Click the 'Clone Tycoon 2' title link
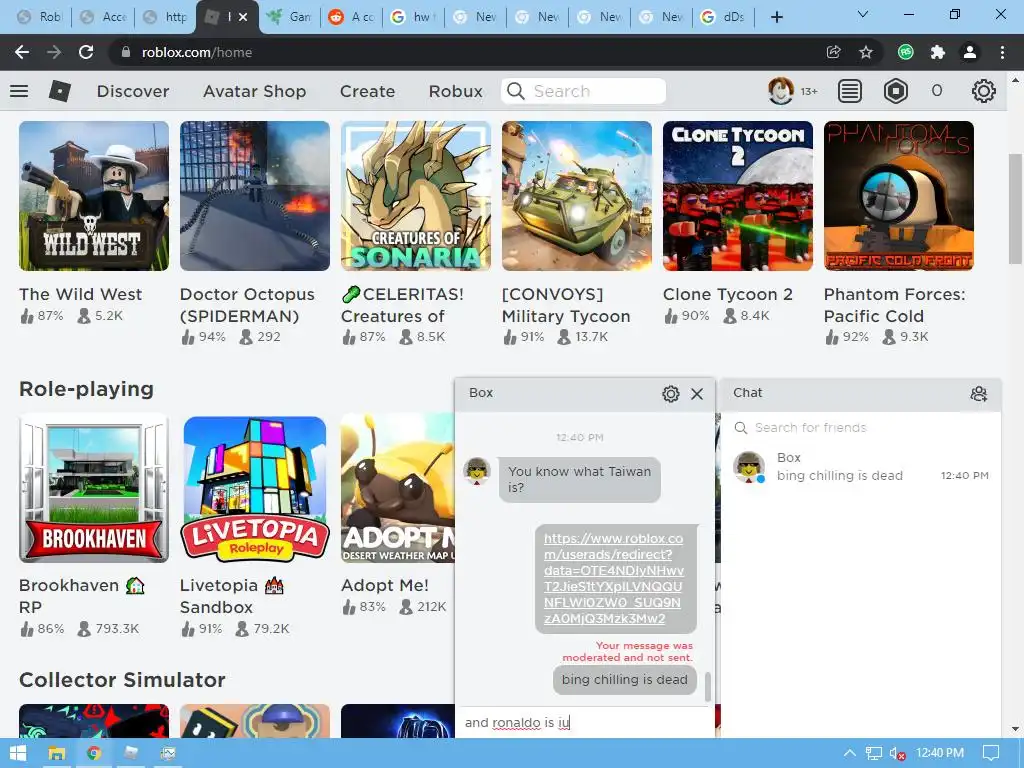The image size is (1024, 768). 728,295
